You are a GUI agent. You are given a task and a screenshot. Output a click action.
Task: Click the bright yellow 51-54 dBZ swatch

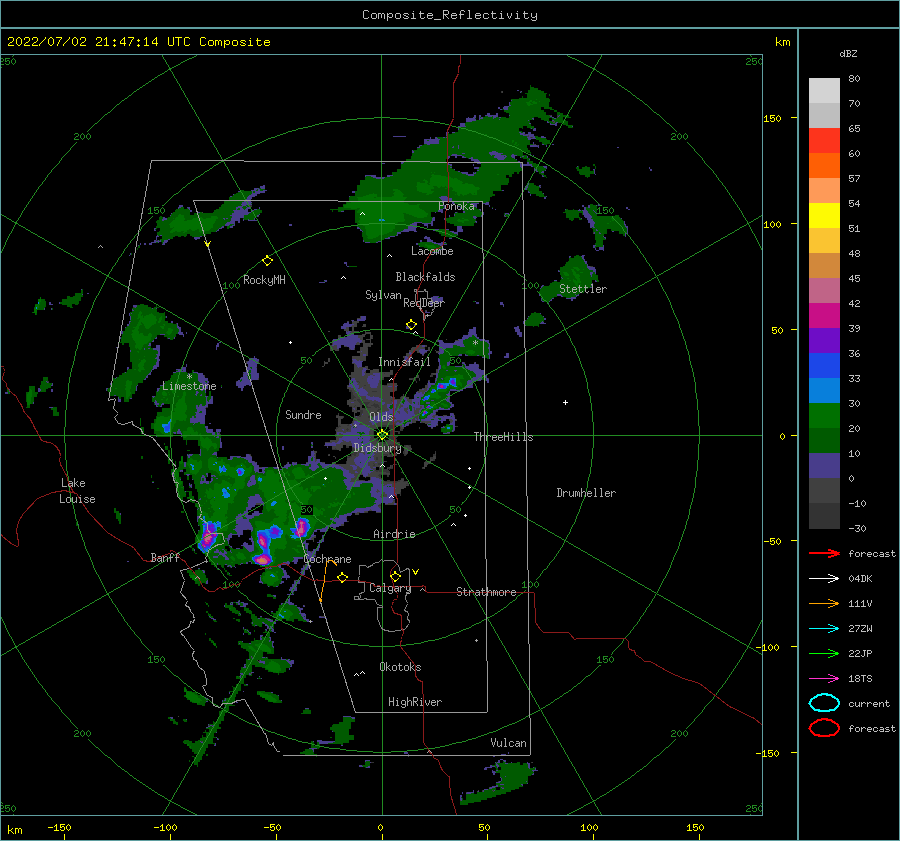(824, 216)
